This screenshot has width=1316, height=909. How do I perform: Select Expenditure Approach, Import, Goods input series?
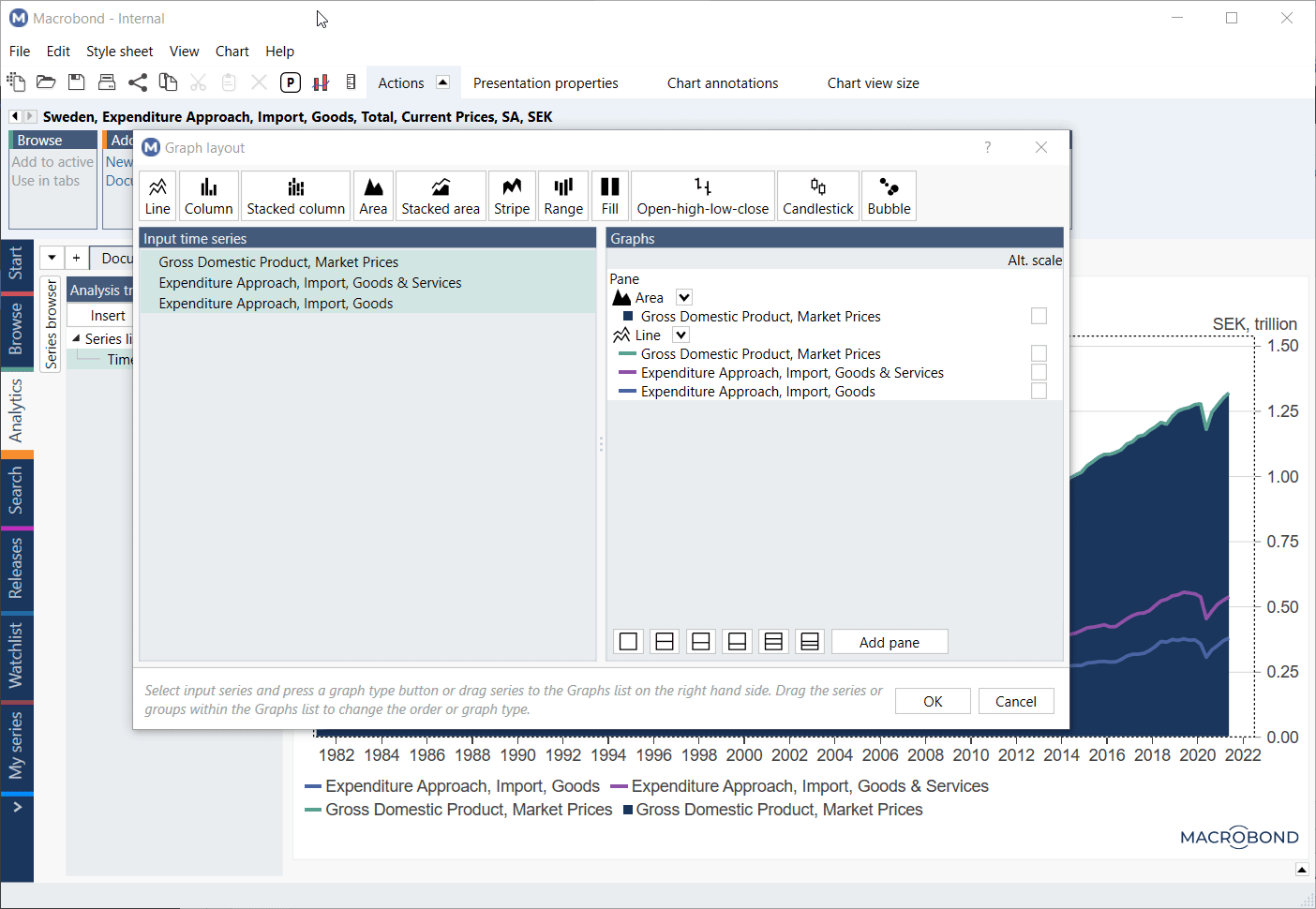(367, 303)
